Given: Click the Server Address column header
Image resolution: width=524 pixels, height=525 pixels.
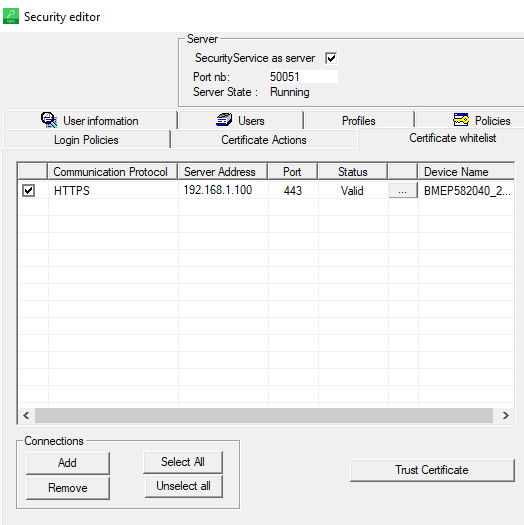Looking at the screenshot, I should 223,172.
